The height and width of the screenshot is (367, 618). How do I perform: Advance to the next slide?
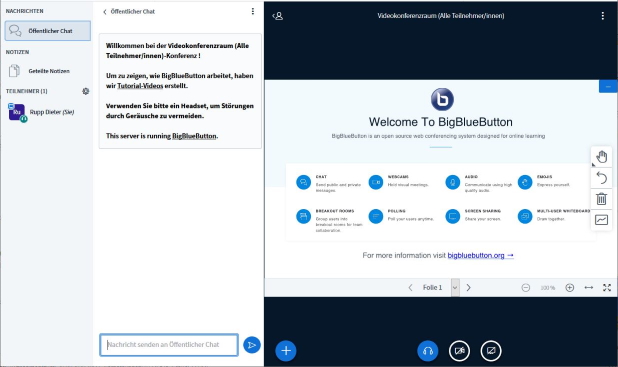click(469, 287)
